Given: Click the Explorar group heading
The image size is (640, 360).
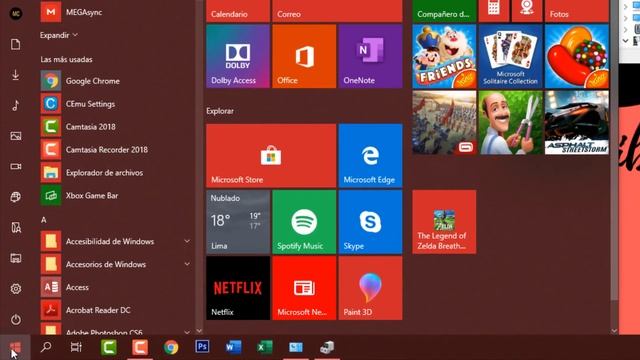Looking at the screenshot, I should pos(220,111).
